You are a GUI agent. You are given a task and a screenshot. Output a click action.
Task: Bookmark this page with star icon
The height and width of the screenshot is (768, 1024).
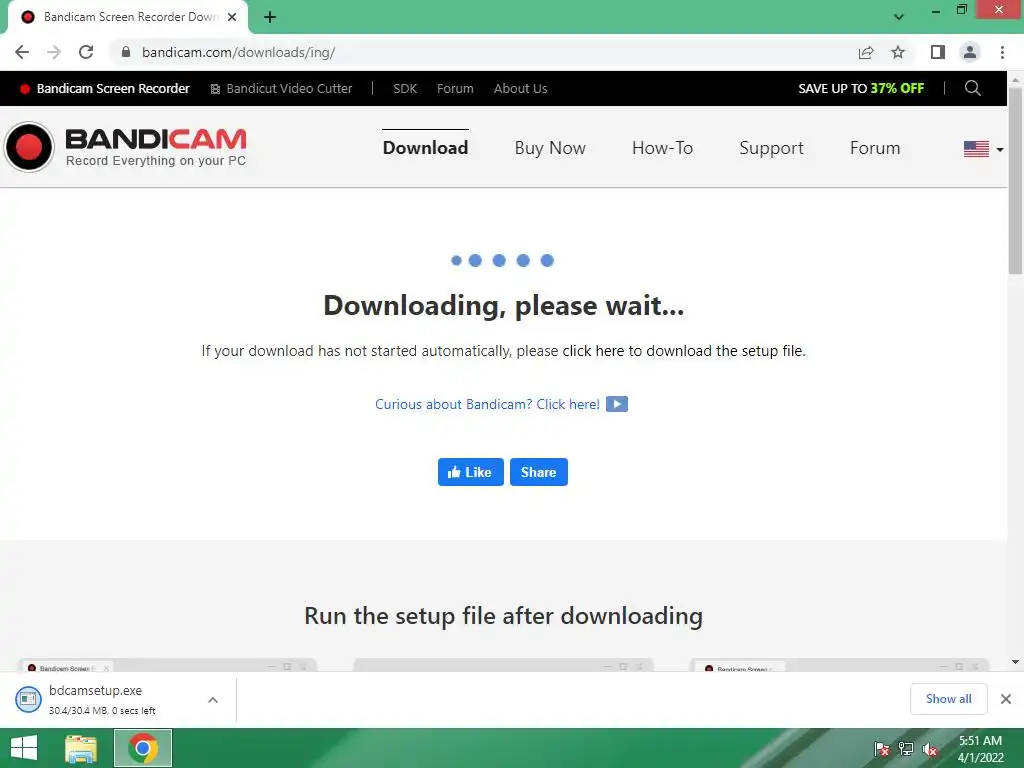(898, 52)
